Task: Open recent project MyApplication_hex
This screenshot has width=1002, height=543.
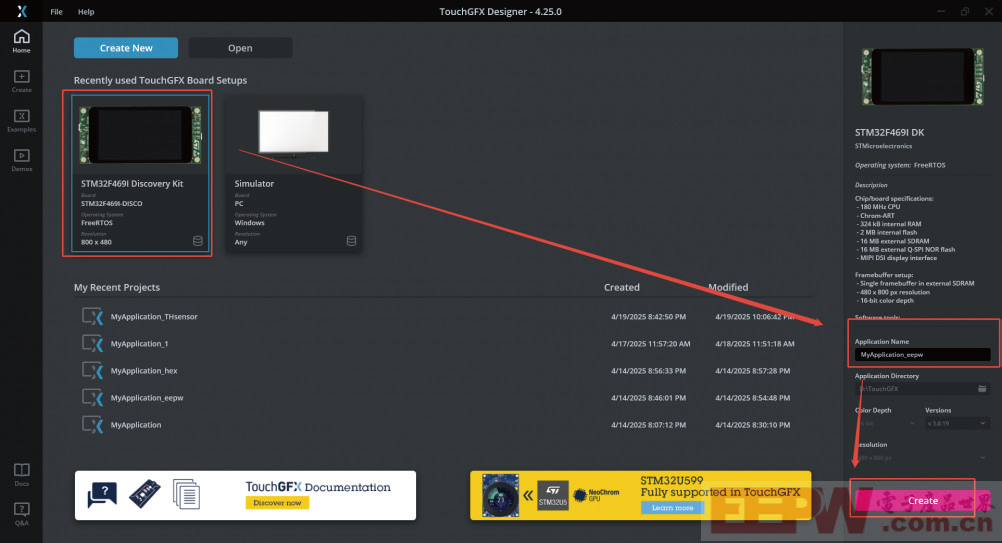Action: [144, 371]
